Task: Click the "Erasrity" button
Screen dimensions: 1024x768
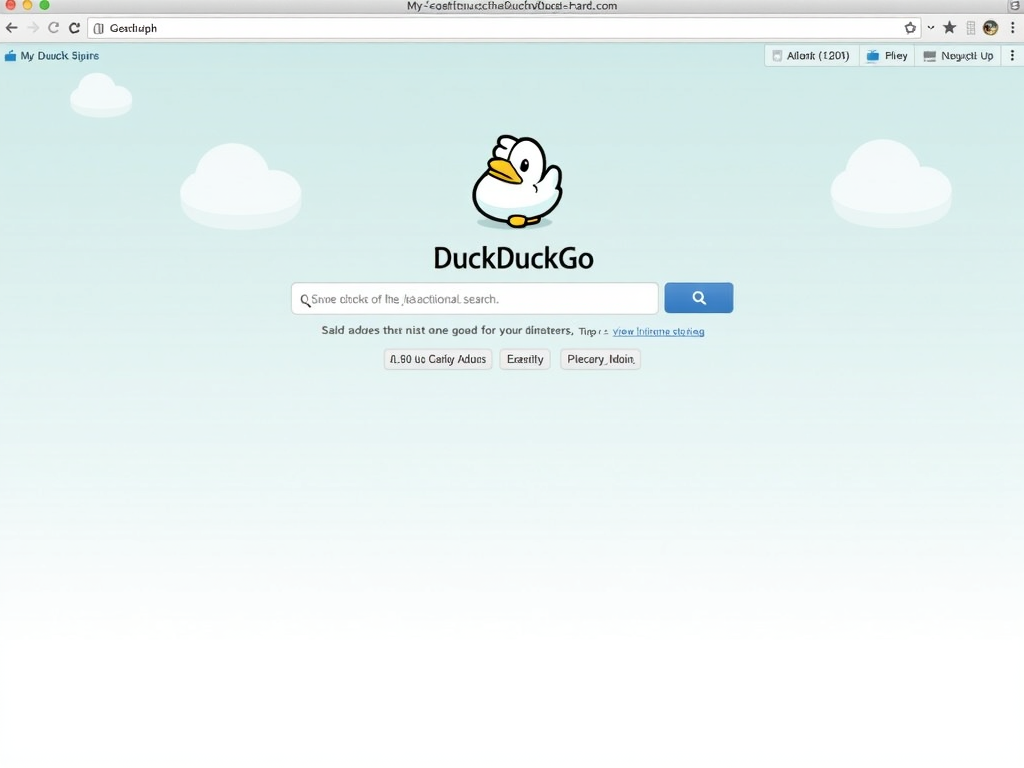Action: (x=525, y=359)
